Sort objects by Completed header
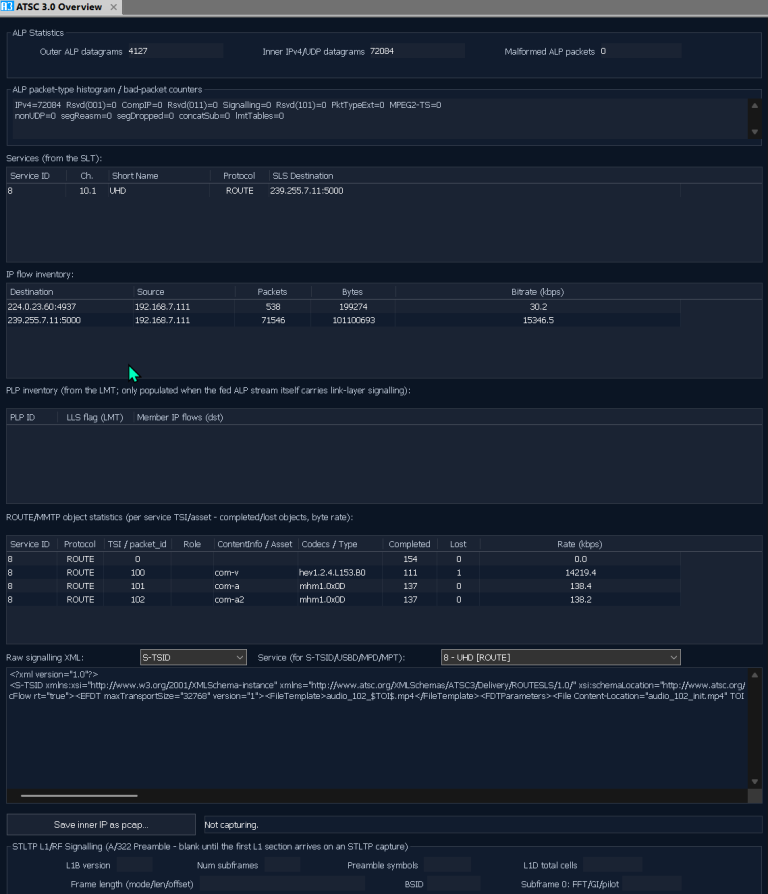 [x=409, y=544]
